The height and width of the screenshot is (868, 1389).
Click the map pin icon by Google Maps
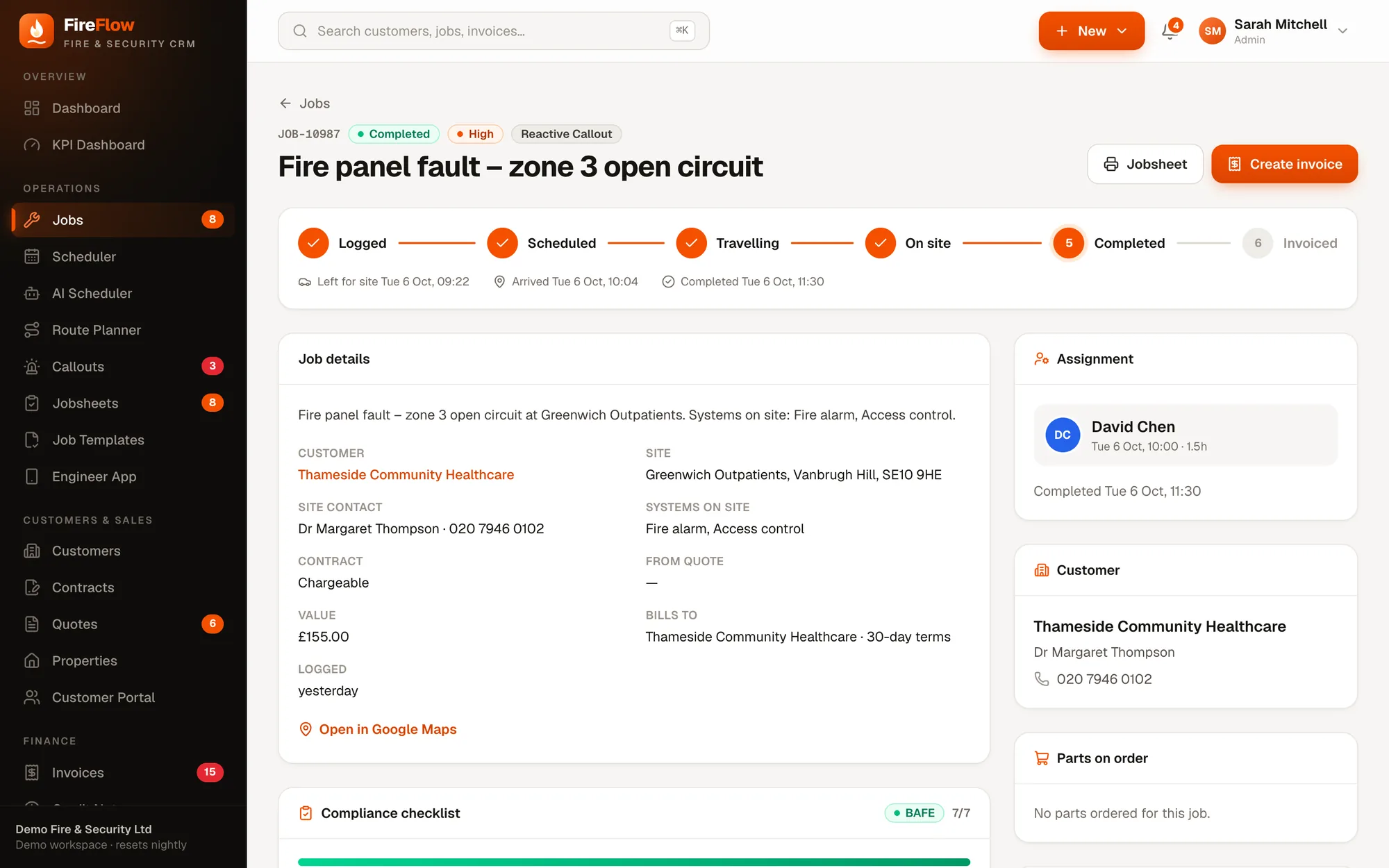pos(305,729)
